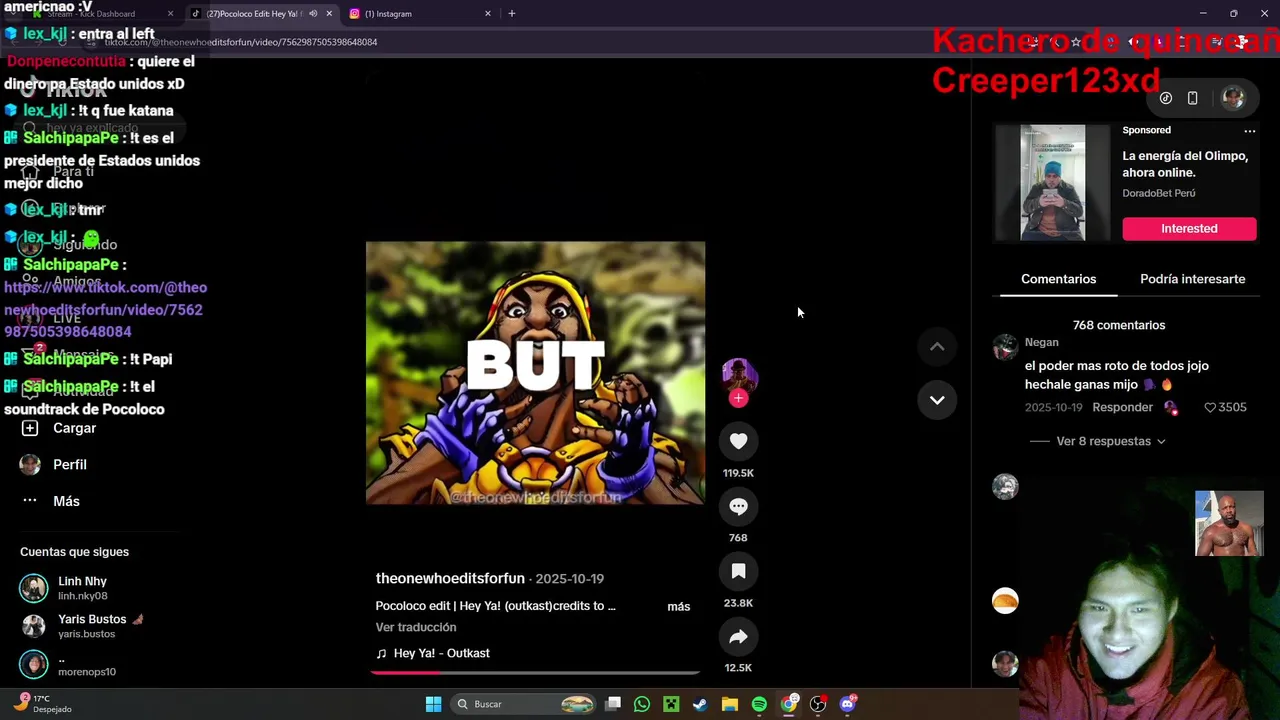Open the Windows Start menu
Screen dimensions: 1280x720
coord(434,704)
